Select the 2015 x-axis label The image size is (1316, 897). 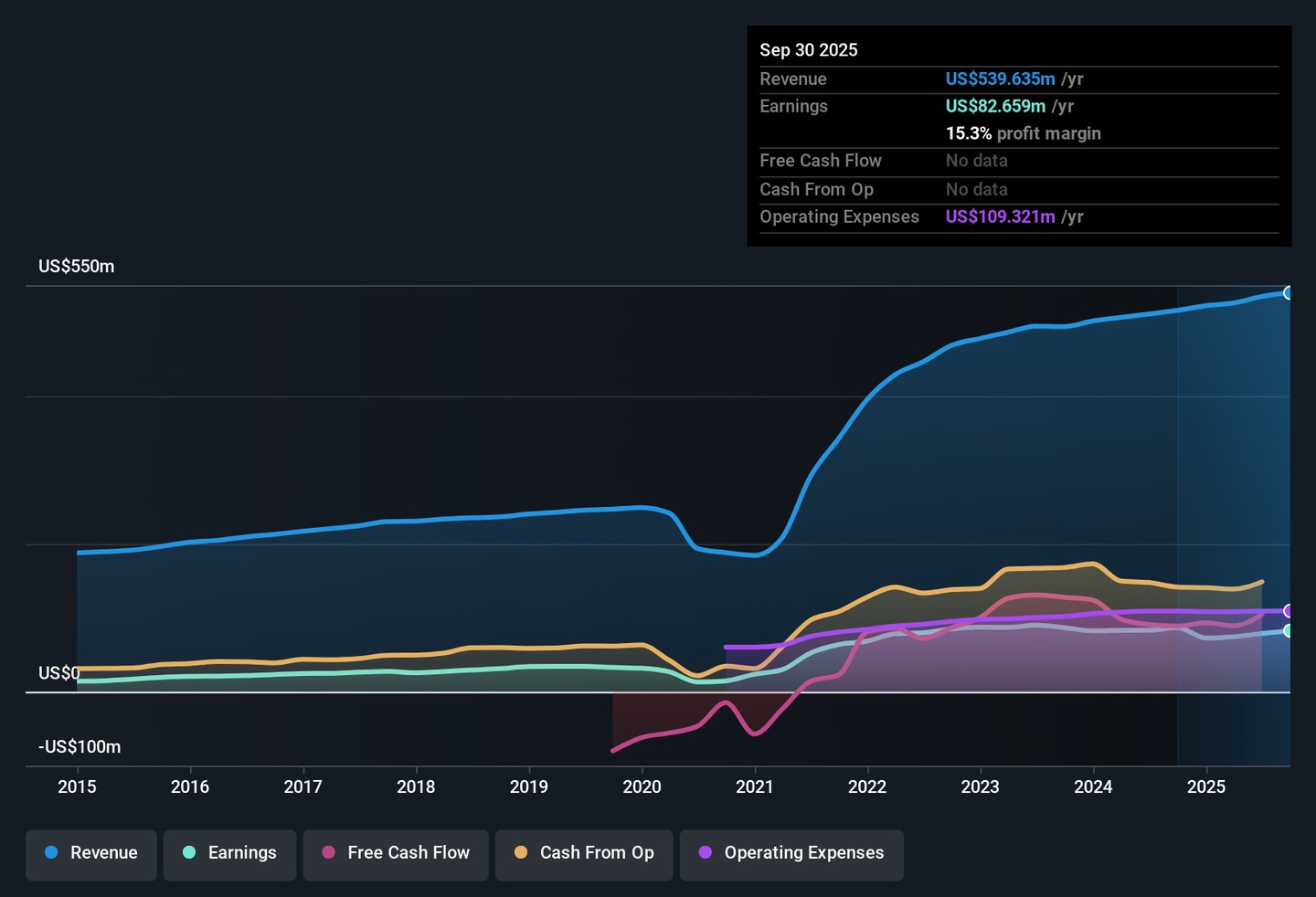pyautogui.click(x=77, y=787)
